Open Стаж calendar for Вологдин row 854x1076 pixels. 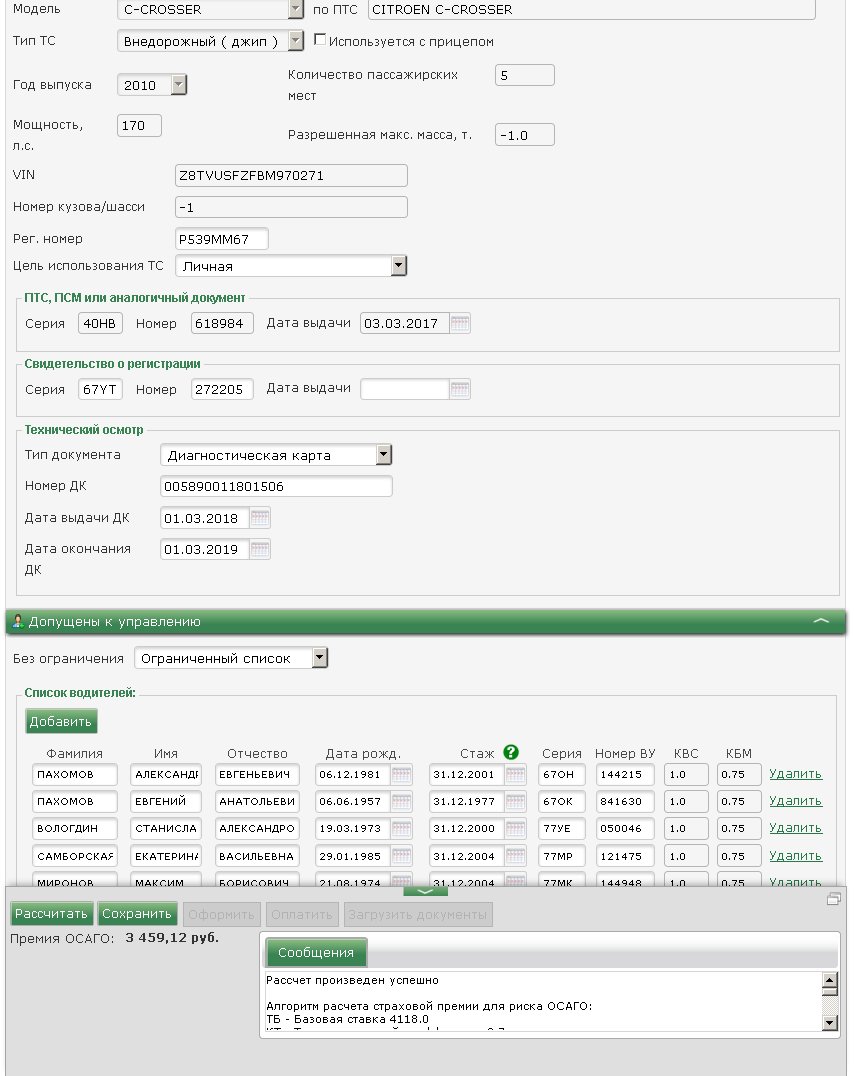[x=516, y=829]
